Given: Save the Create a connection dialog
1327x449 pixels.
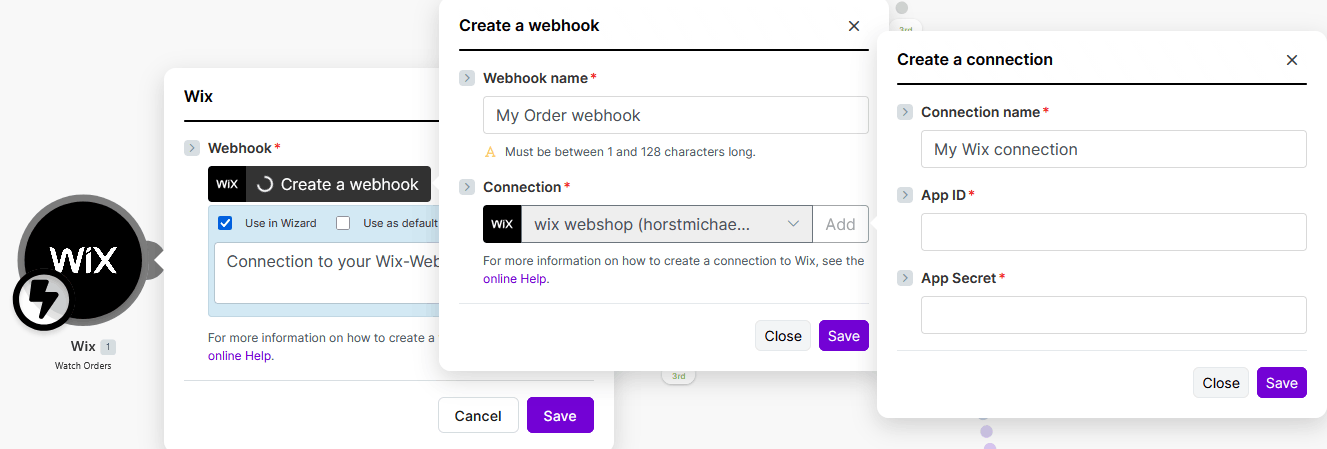Looking at the screenshot, I should (1282, 383).
